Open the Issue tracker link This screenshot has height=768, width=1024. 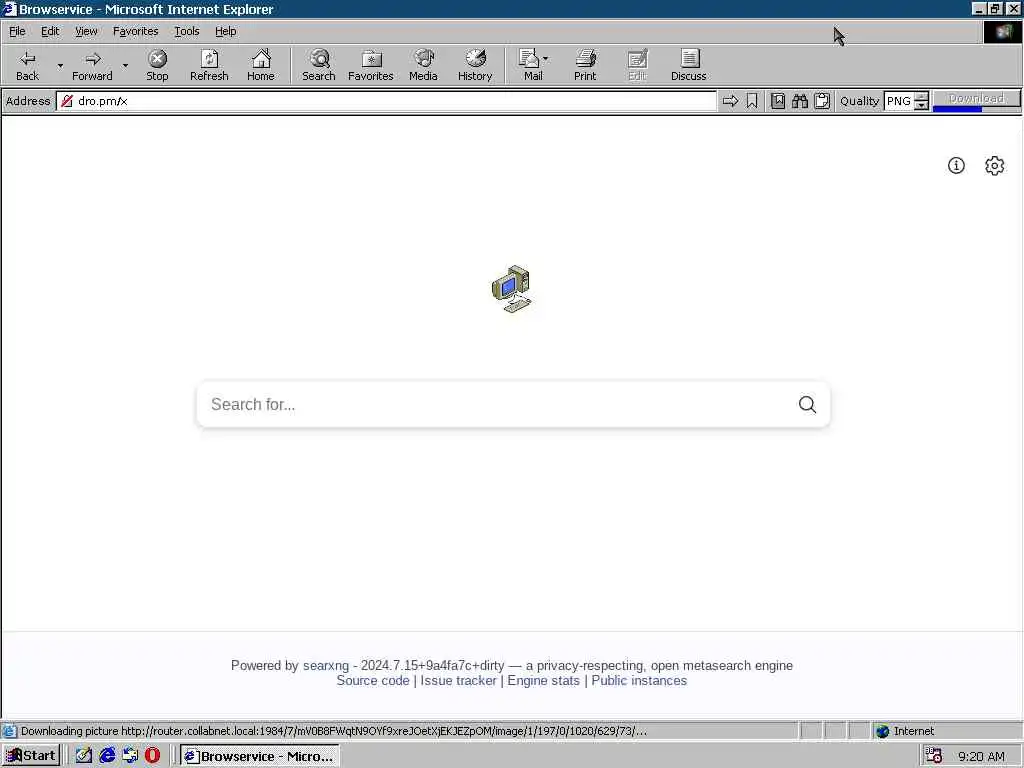click(x=458, y=680)
